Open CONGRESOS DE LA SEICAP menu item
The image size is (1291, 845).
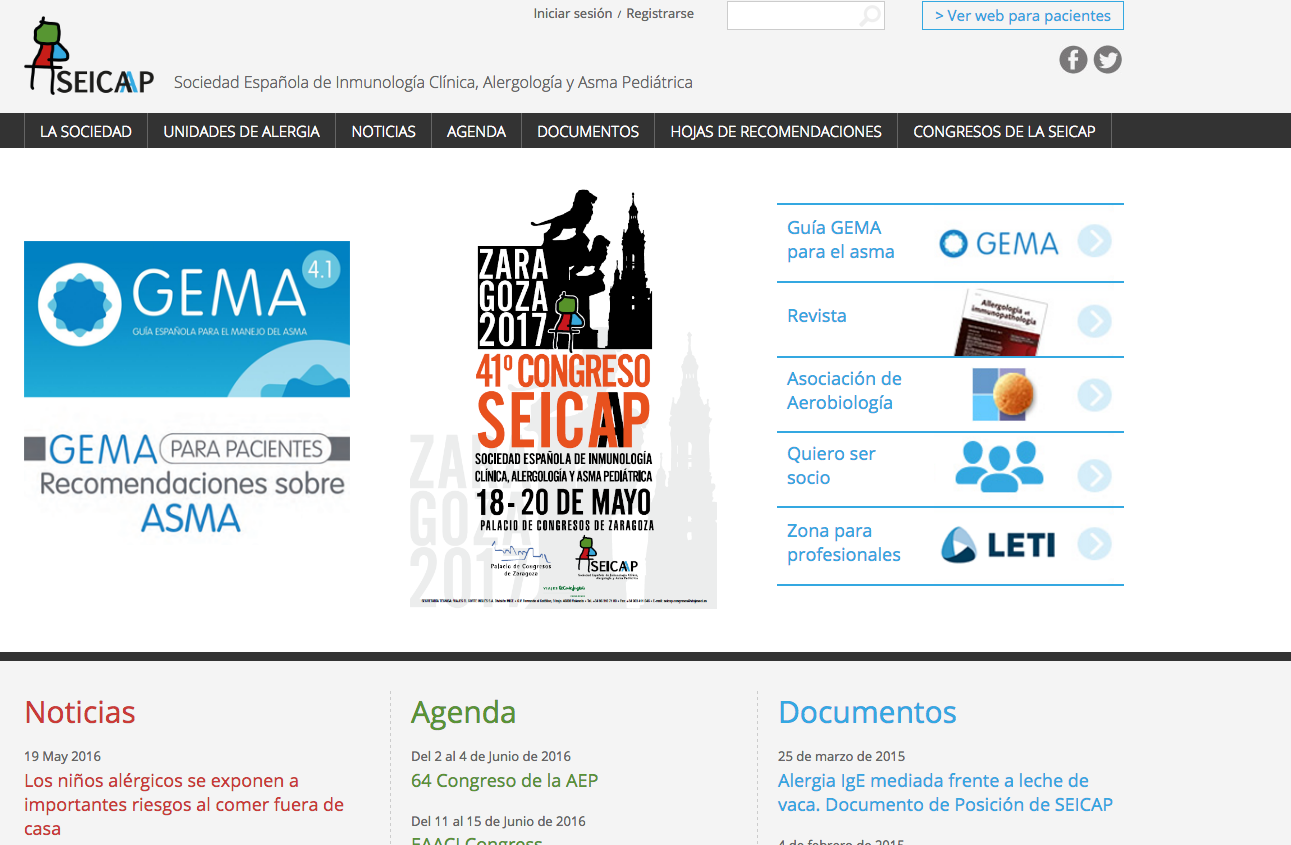point(1004,131)
